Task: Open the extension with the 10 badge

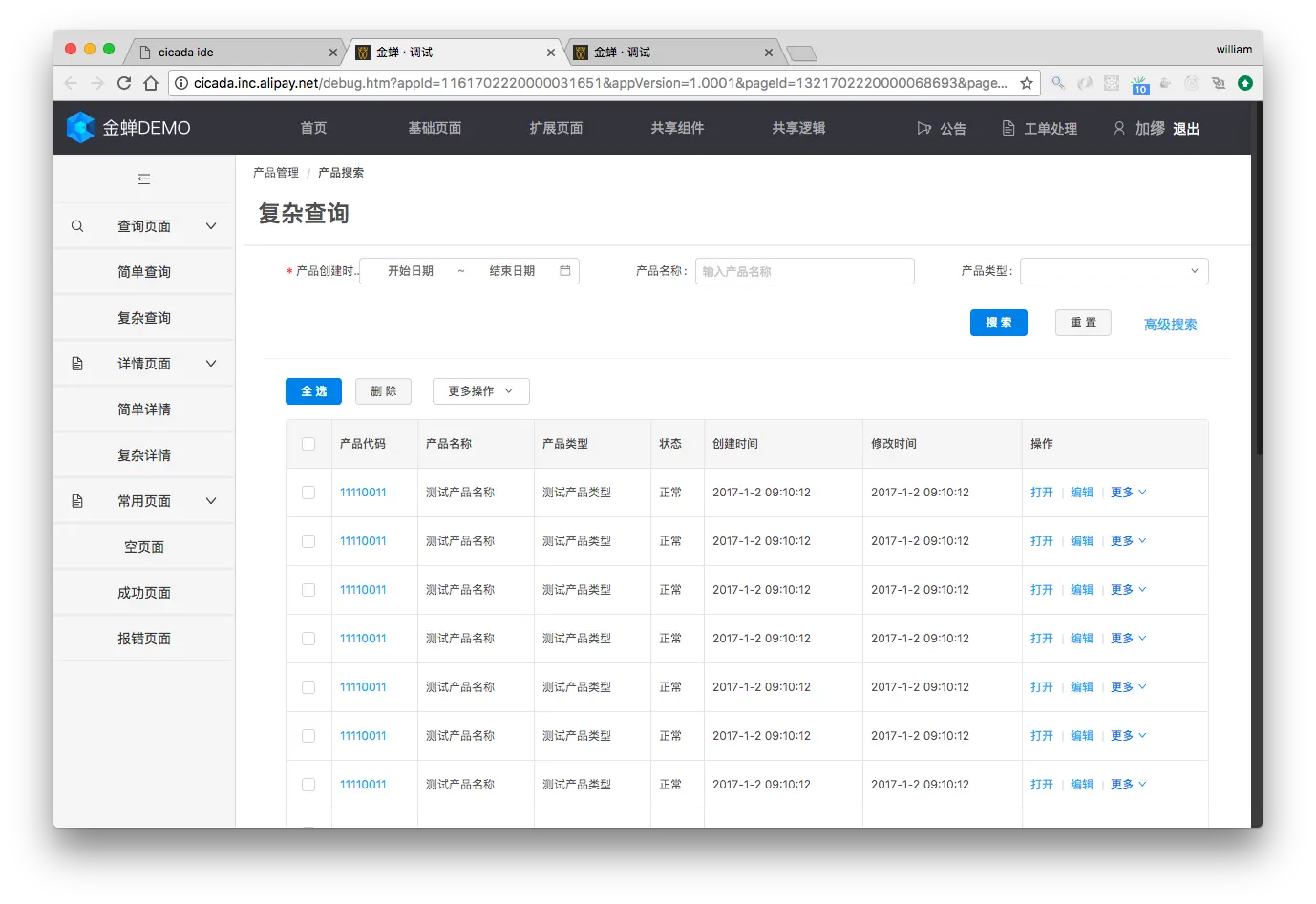Action: (x=1139, y=85)
